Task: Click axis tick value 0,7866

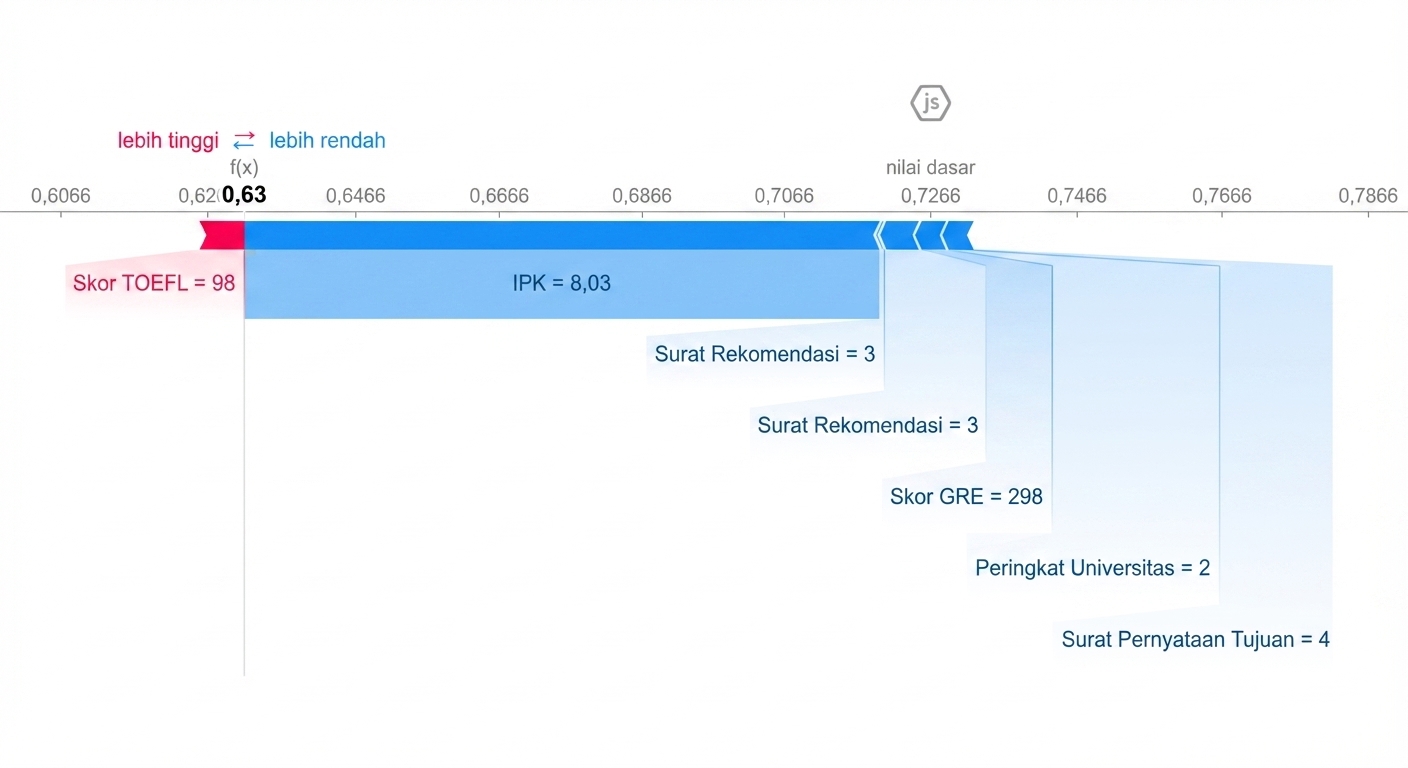Action: pyautogui.click(x=1368, y=196)
